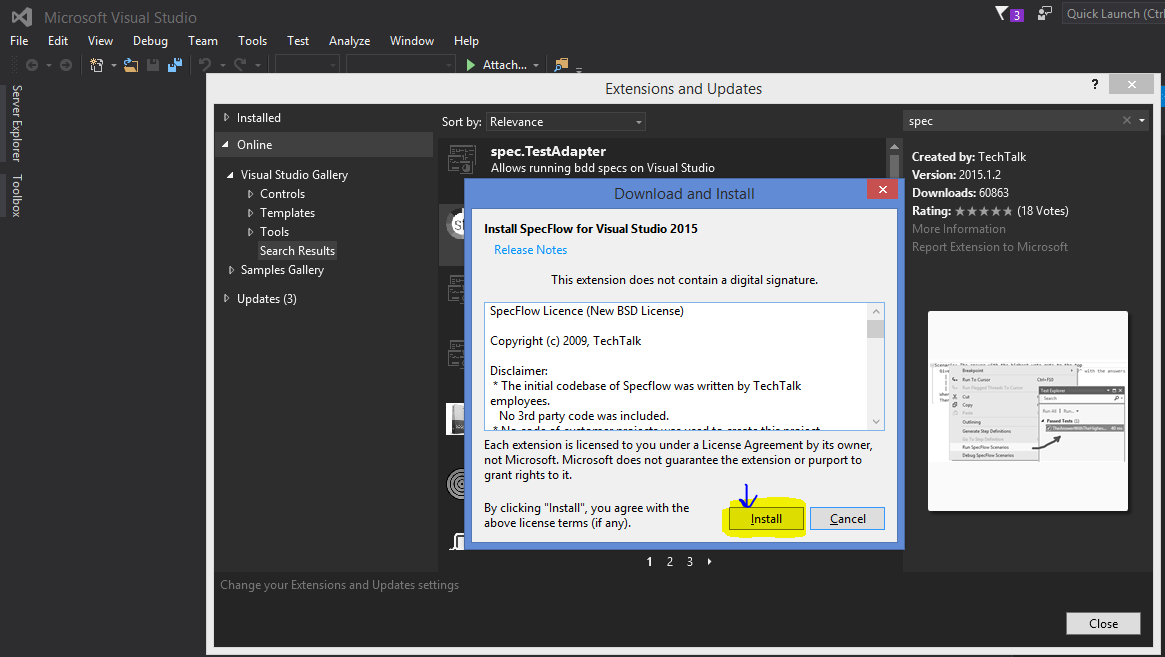Click the Send Feedback icon near Quick Launch
Screen dimensions: 1165x657
(1044, 13)
